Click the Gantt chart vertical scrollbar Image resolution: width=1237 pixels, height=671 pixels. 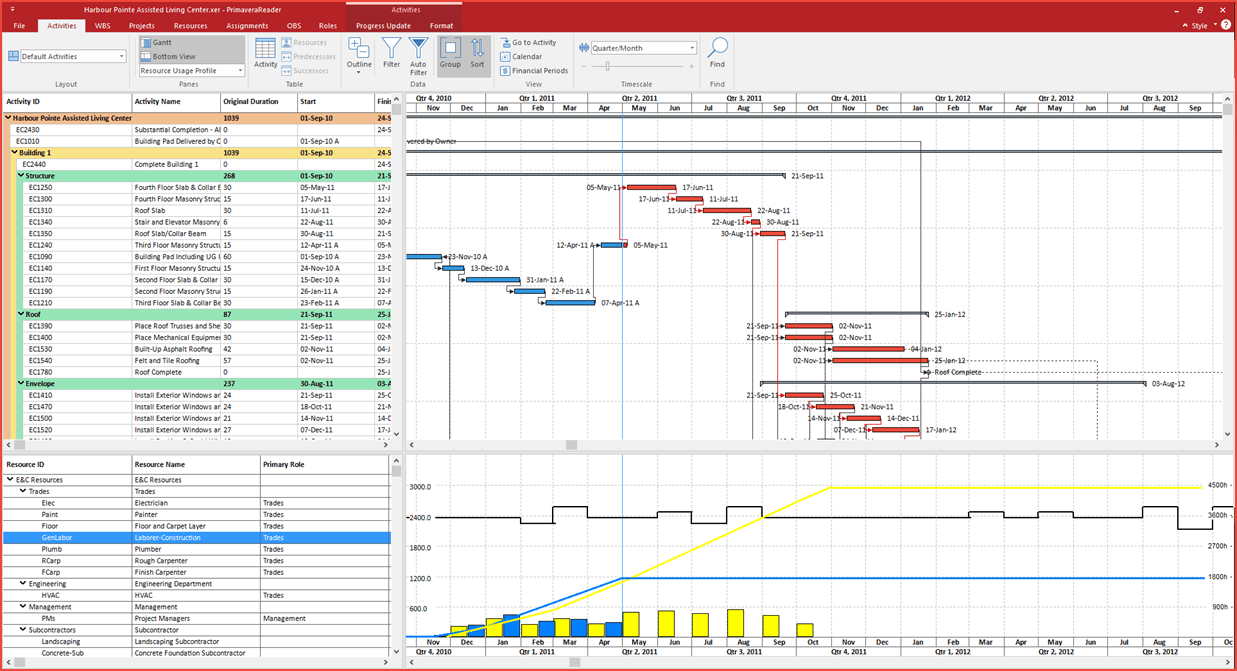pos(1229,267)
